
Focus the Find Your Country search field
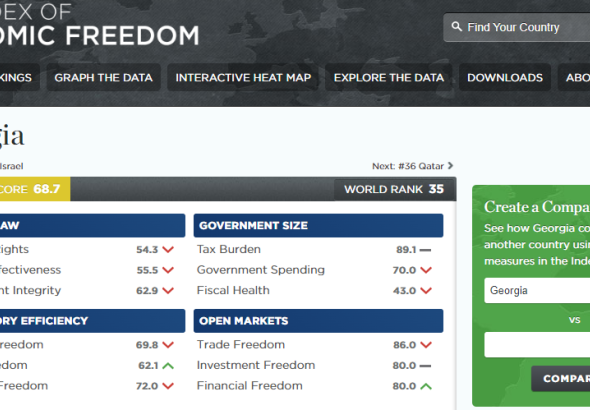click(x=517, y=27)
